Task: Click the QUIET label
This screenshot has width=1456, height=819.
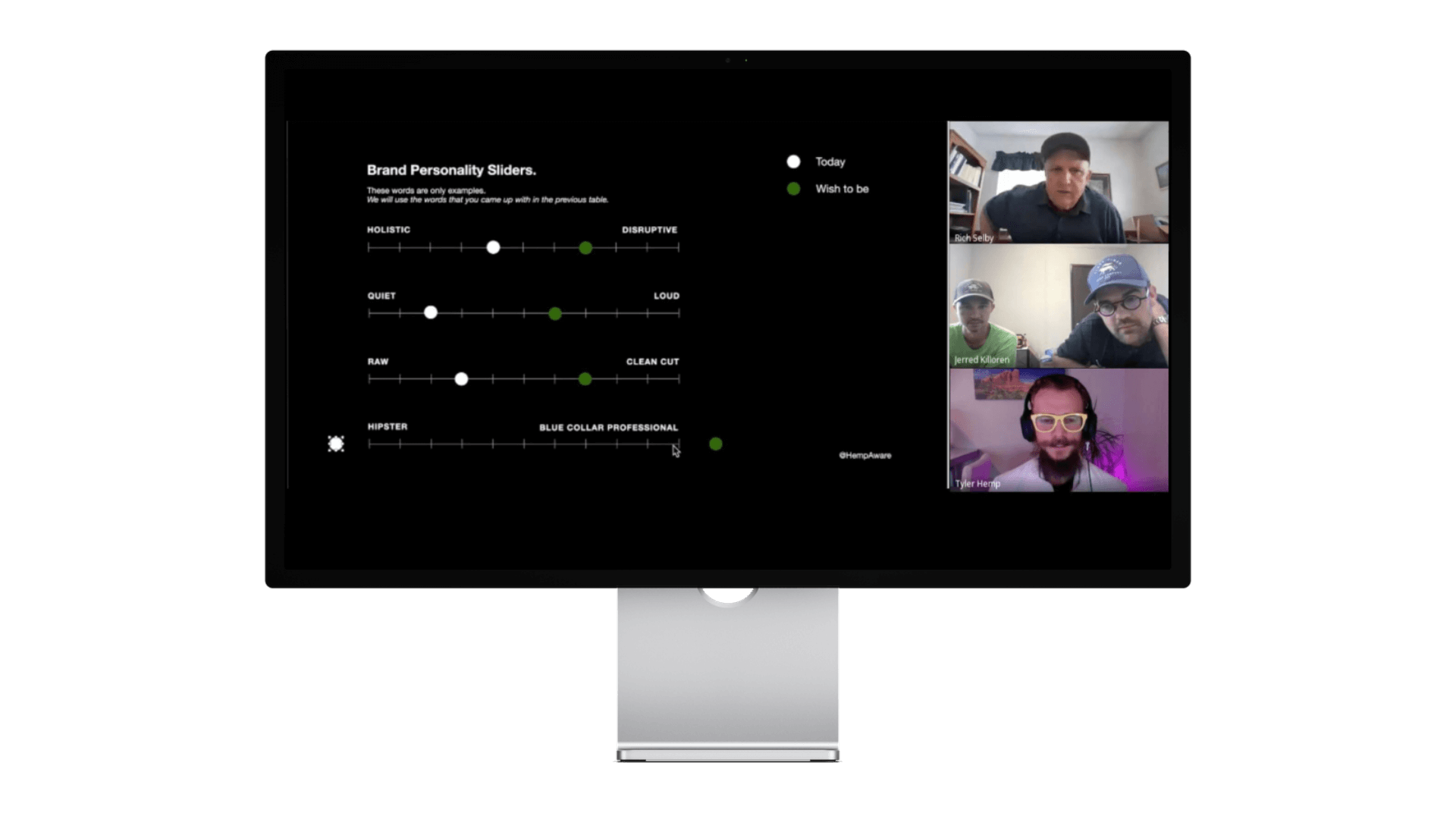Action: pyautogui.click(x=381, y=296)
